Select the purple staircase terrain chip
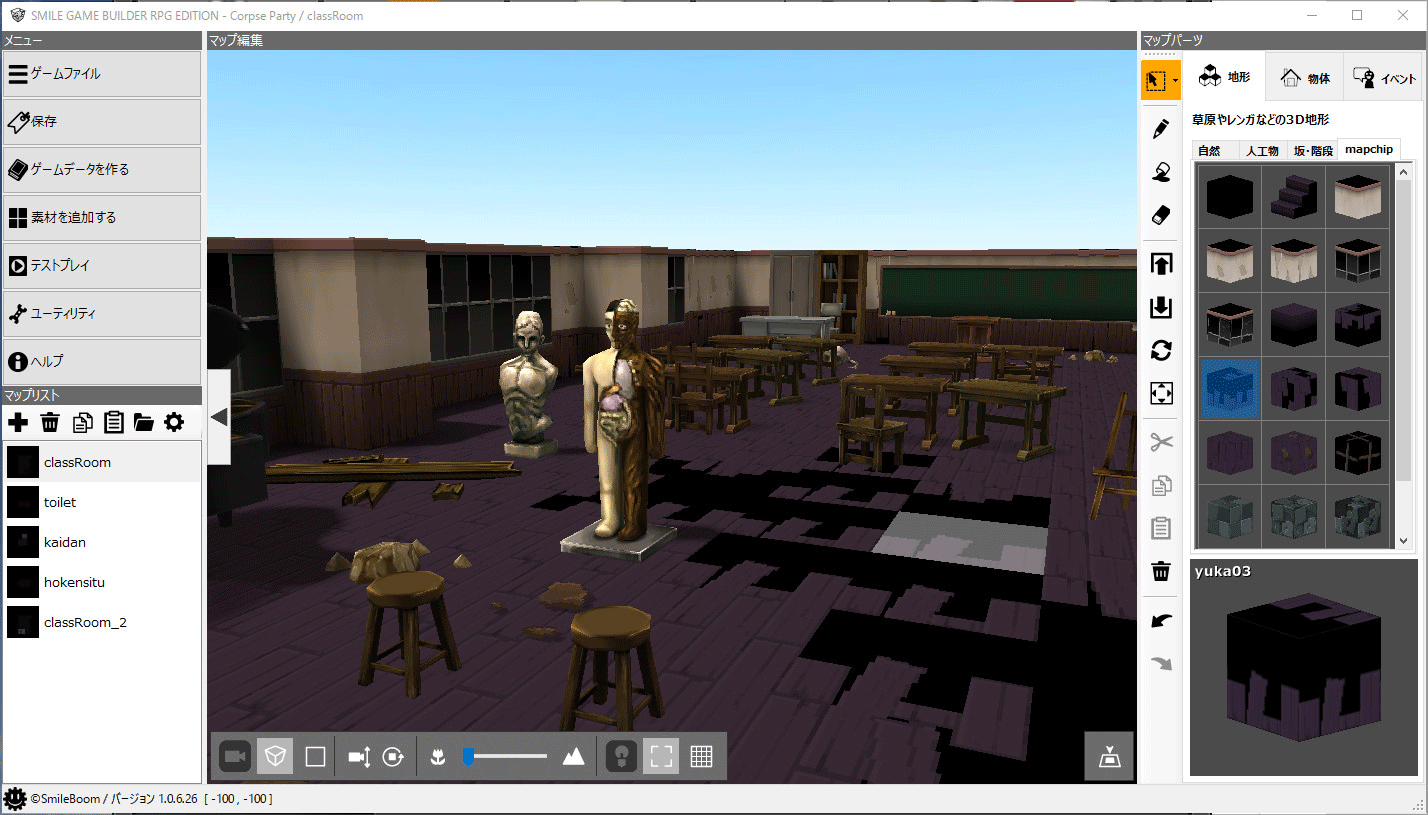This screenshot has height=815, width=1428. 1293,196
